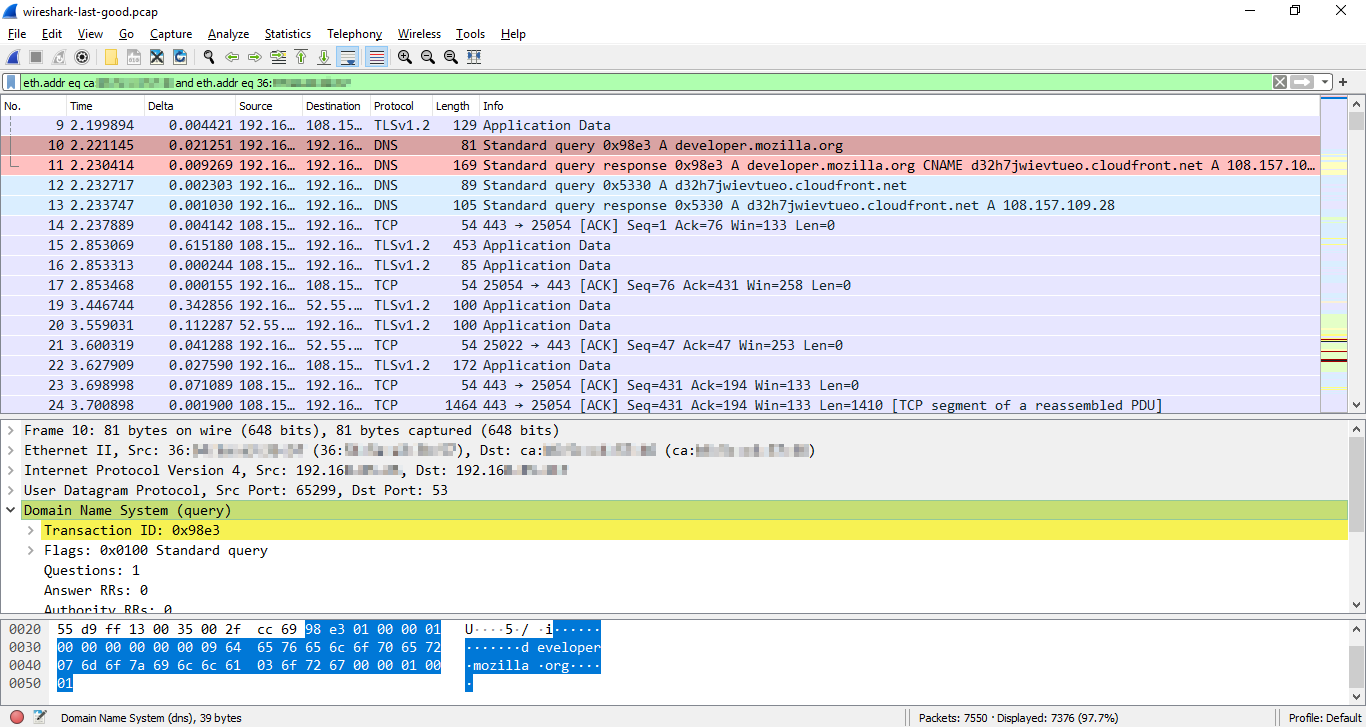Screen dimensions: 1366x727
Task: Sort packets by Protocol column header
Action: click(x=400, y=106)
